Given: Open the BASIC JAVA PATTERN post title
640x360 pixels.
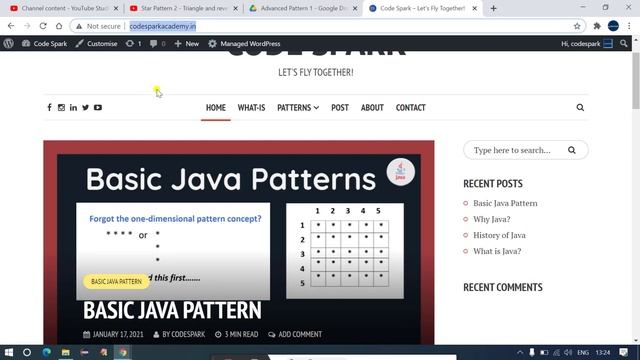Looking at the screenshot, I should coord(172,310).
